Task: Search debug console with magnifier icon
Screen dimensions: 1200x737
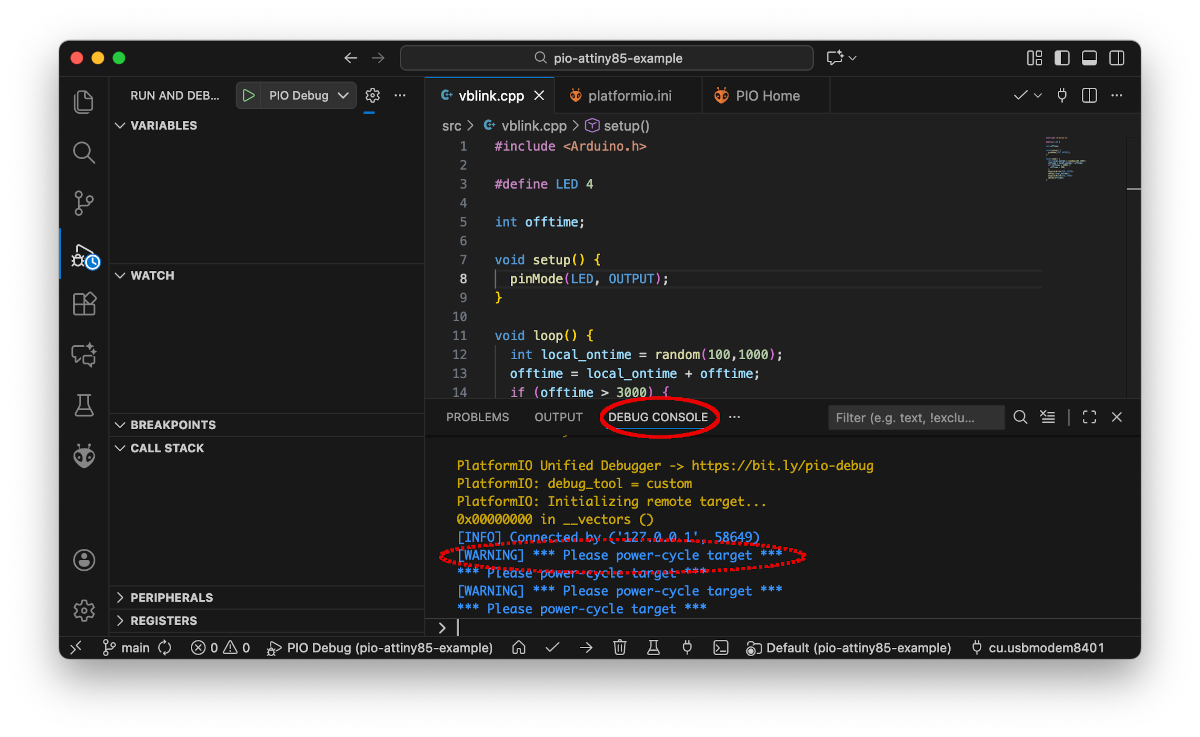Action: [1020, 417]
